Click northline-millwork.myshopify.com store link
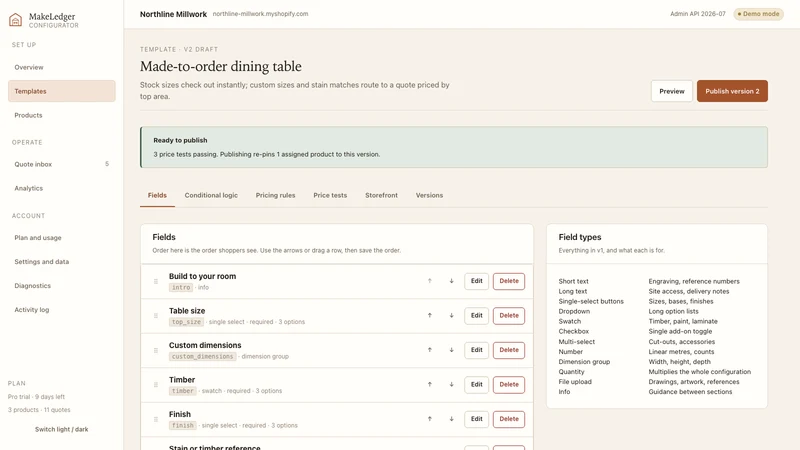Viewport: 800px width, 450px height. pos(260,14)
